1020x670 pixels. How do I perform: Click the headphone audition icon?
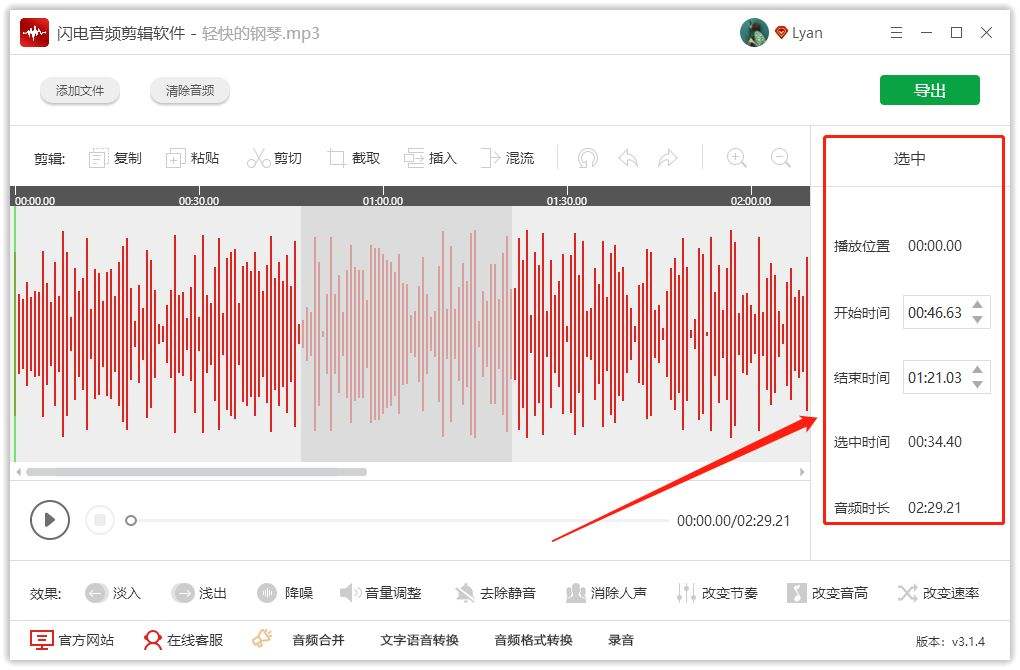587,157
